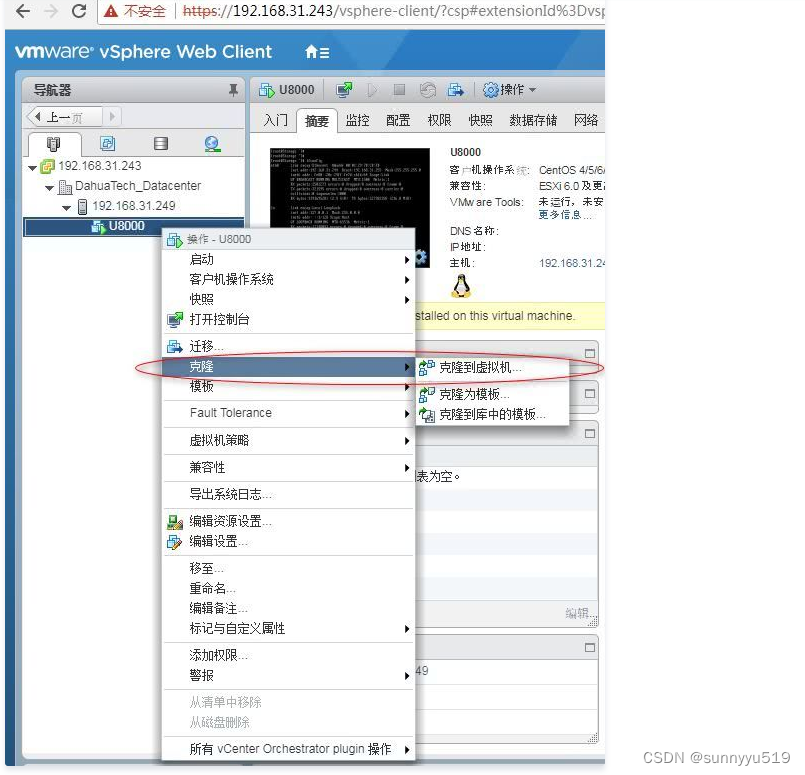Expand the 启动 power submenu

[288, 260]
